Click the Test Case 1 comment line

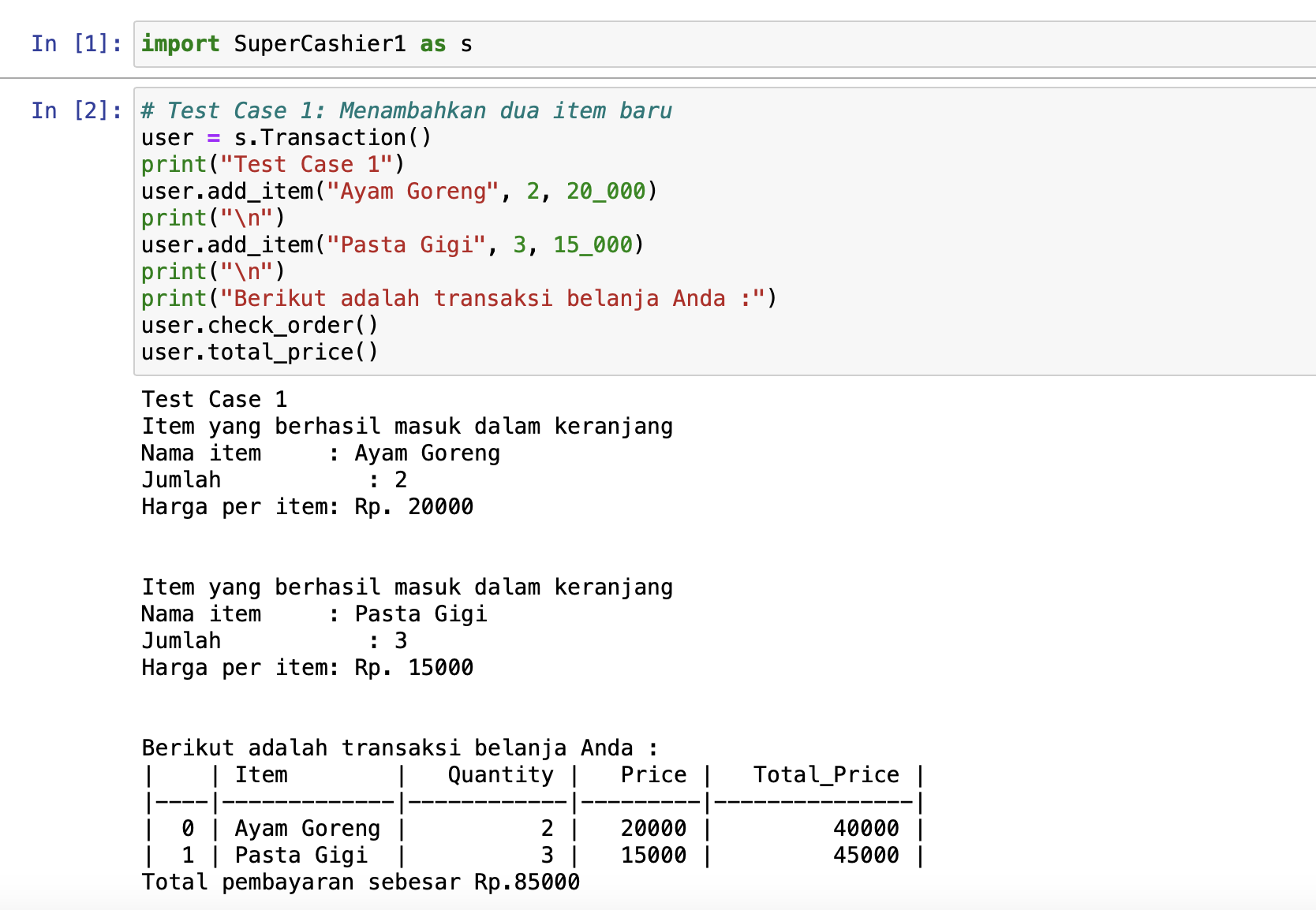tap(406, 110)
